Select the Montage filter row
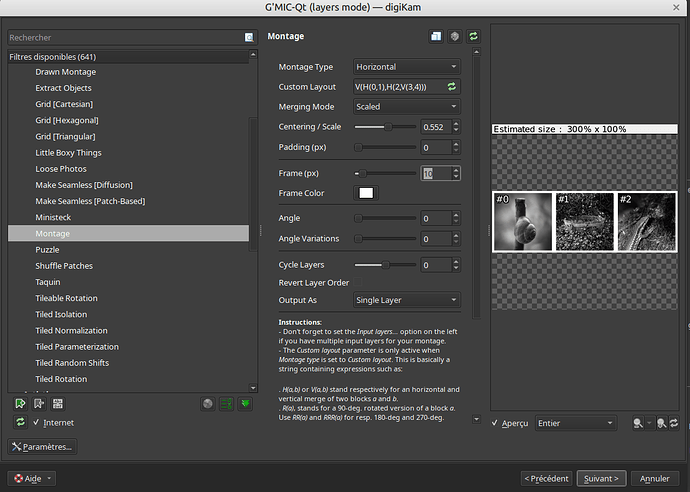The height and width of the screenshot is (492, 690). 128,233
